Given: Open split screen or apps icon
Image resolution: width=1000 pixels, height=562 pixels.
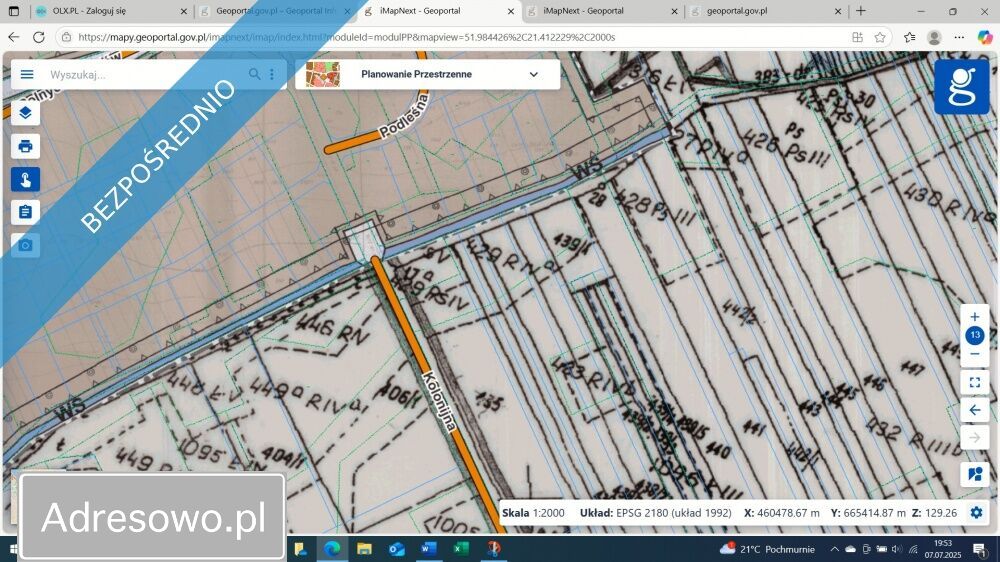Looking at the screenshot, I should pyautogui.click(x=858, y=37).
